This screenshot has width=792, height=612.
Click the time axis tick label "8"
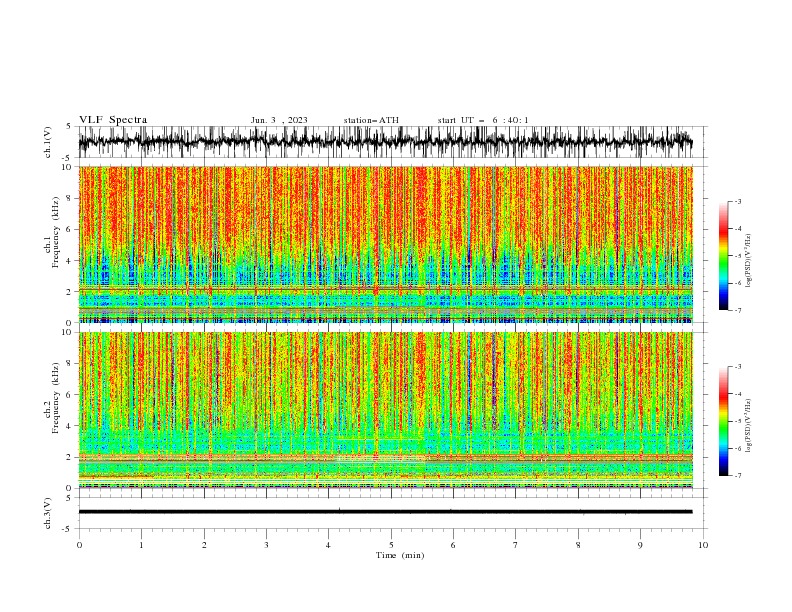[578, 545]
